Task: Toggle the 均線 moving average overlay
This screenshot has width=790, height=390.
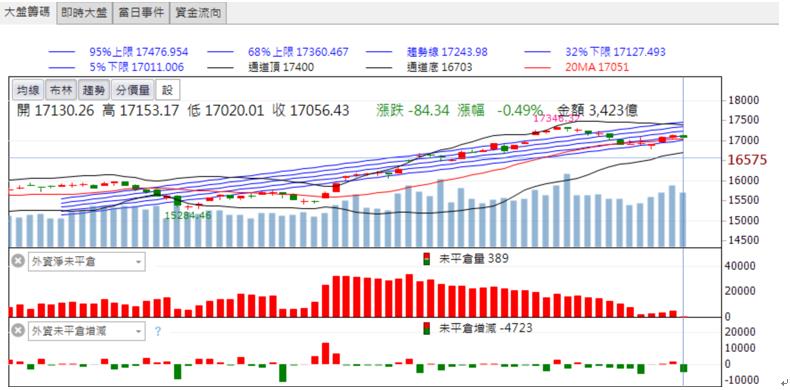Action: pyautogui.click(x=28, y=91)
